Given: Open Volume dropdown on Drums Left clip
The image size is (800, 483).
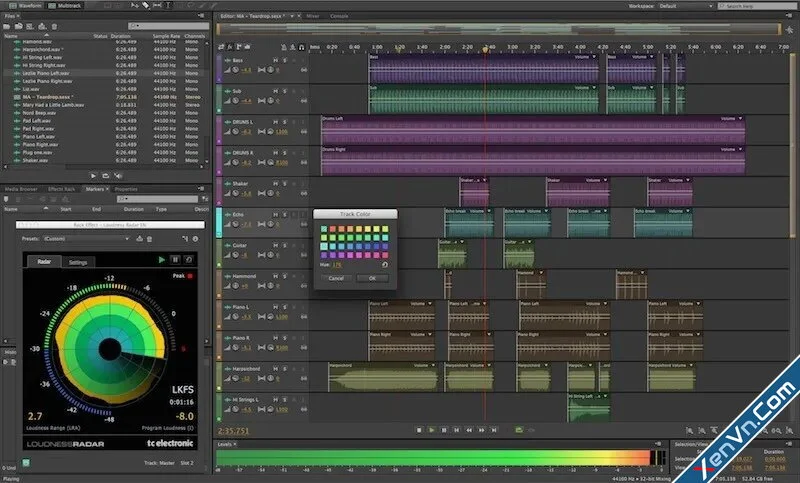Looking at the screenshot, I should (740, 118).
